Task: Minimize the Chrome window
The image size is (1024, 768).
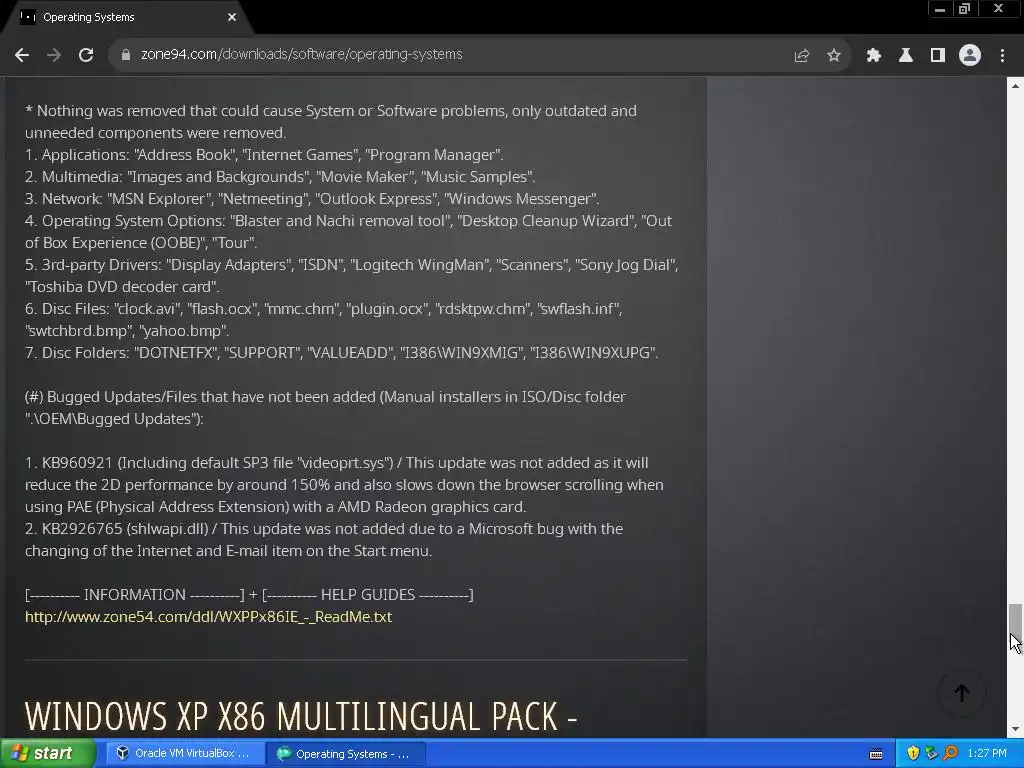Action: pyautogui.click(x=940, y=9)
